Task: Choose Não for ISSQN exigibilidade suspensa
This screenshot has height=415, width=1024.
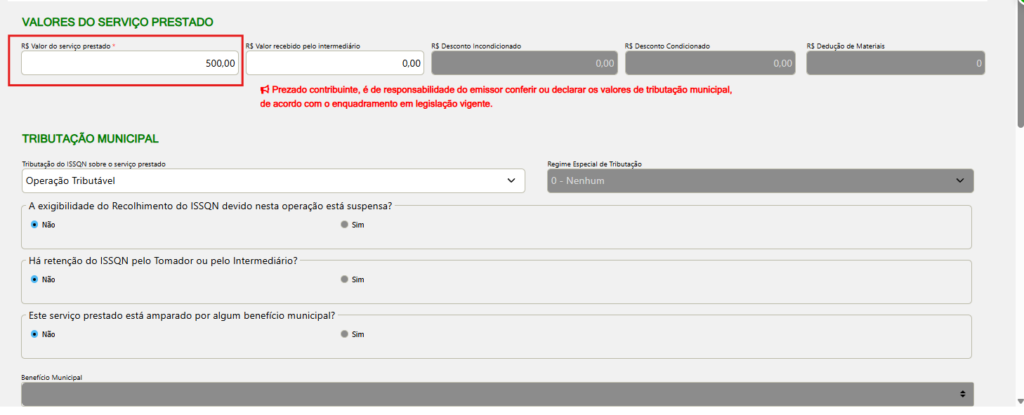Action: click(x=34, y=225)
